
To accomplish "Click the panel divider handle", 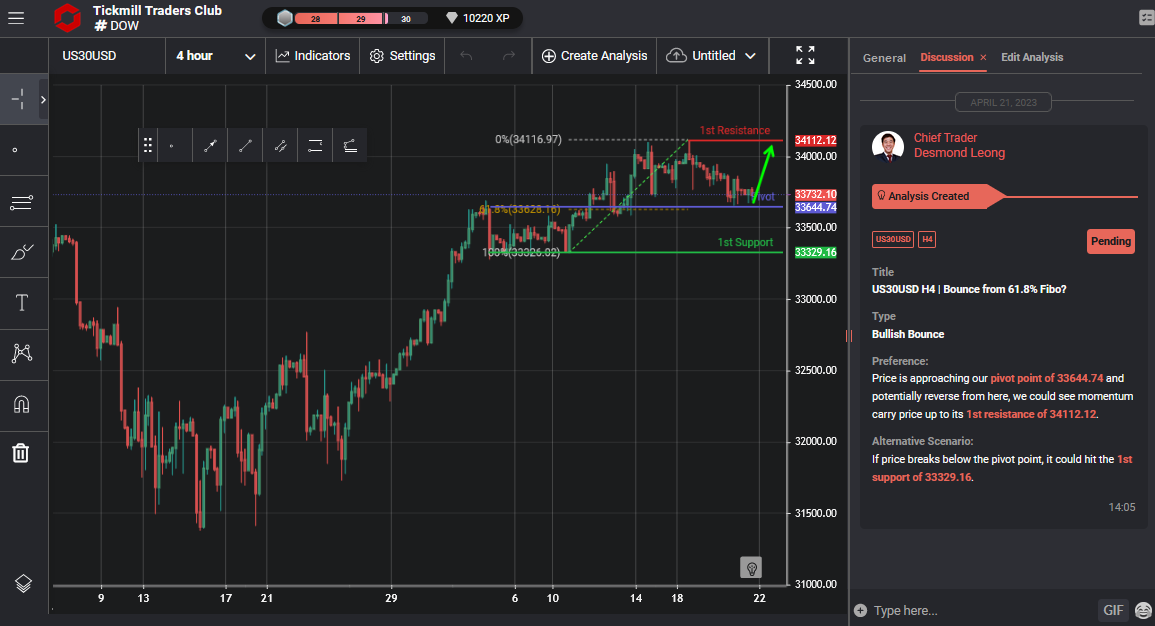I will pos(849,336).
